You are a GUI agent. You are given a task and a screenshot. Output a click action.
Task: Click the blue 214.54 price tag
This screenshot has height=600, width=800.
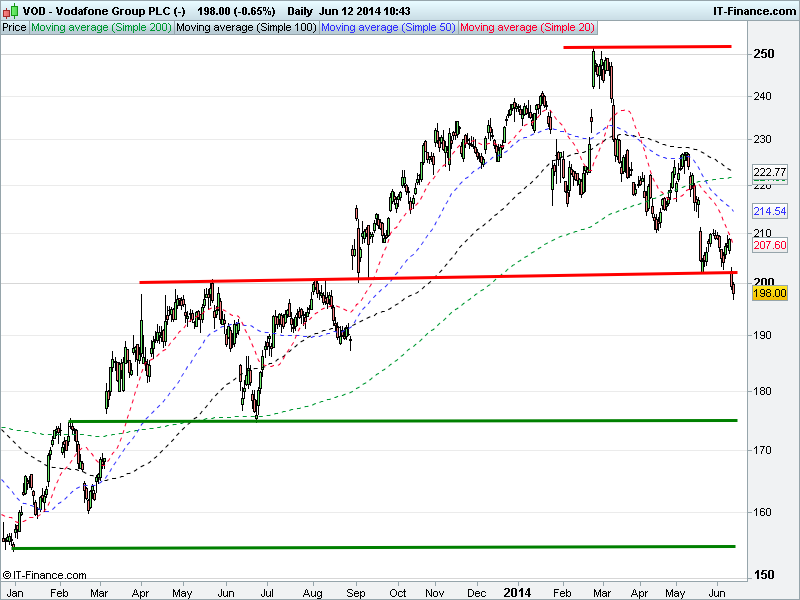(771, 211)
